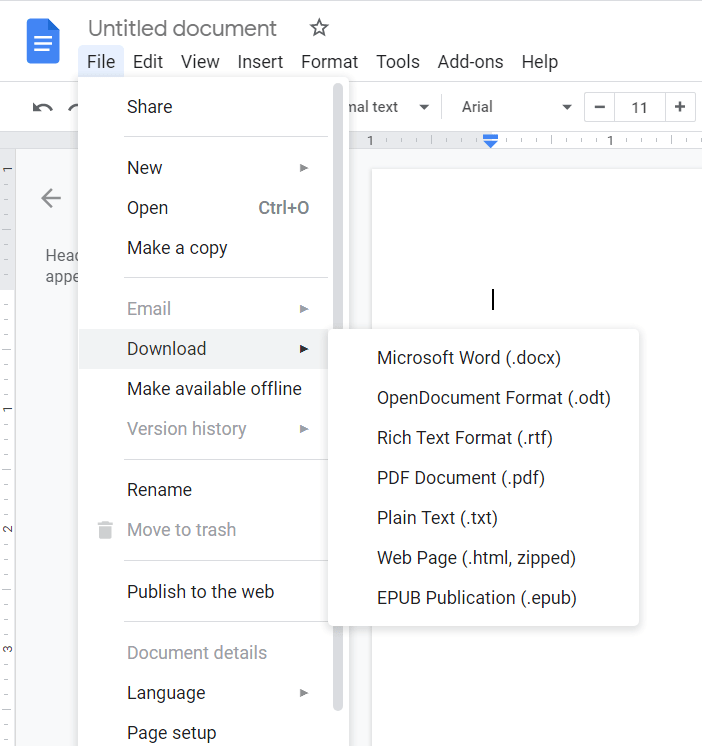Decrease font size with minus button

click(599, 107)
